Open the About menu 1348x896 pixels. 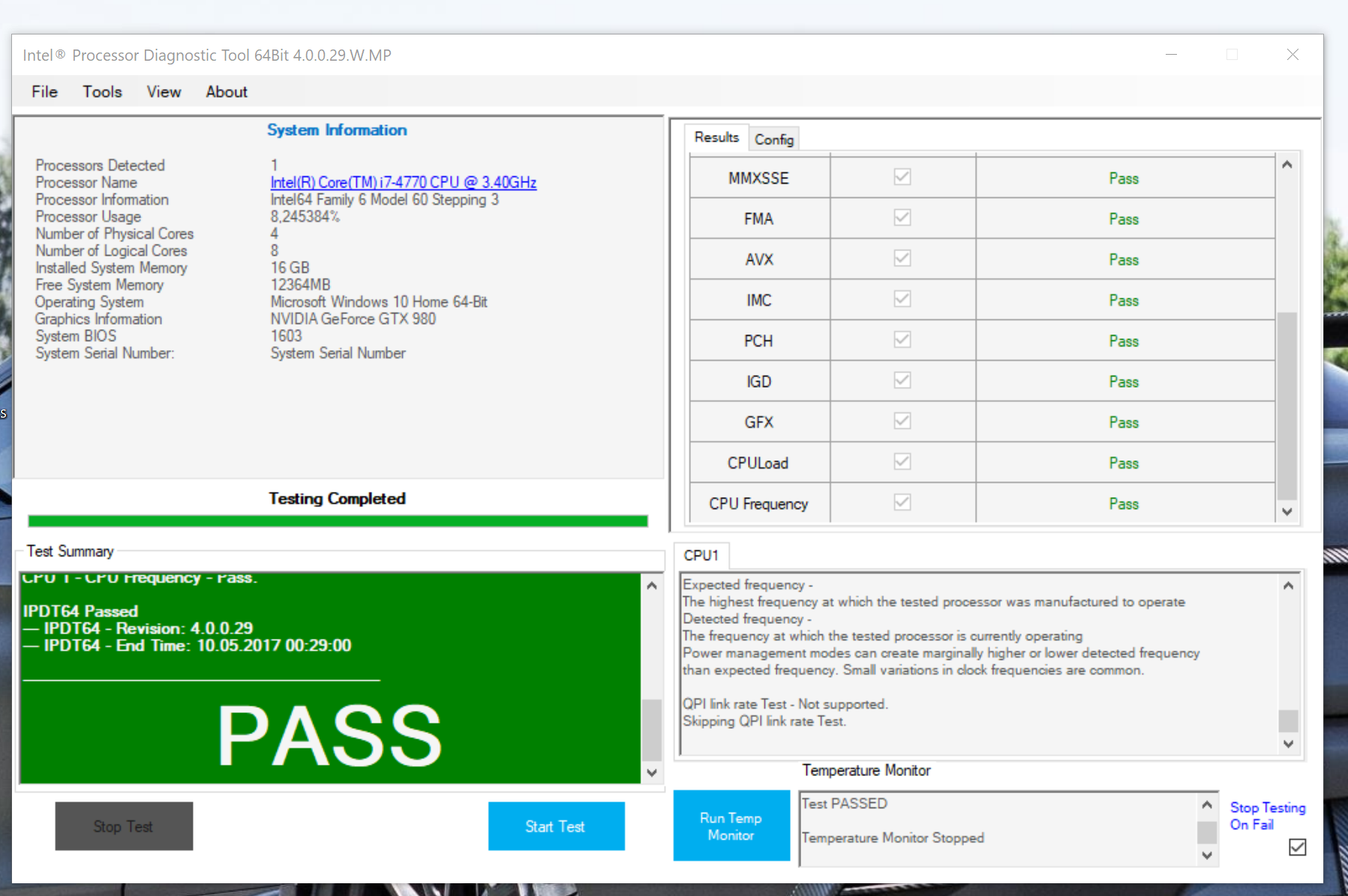pos(227,91)
